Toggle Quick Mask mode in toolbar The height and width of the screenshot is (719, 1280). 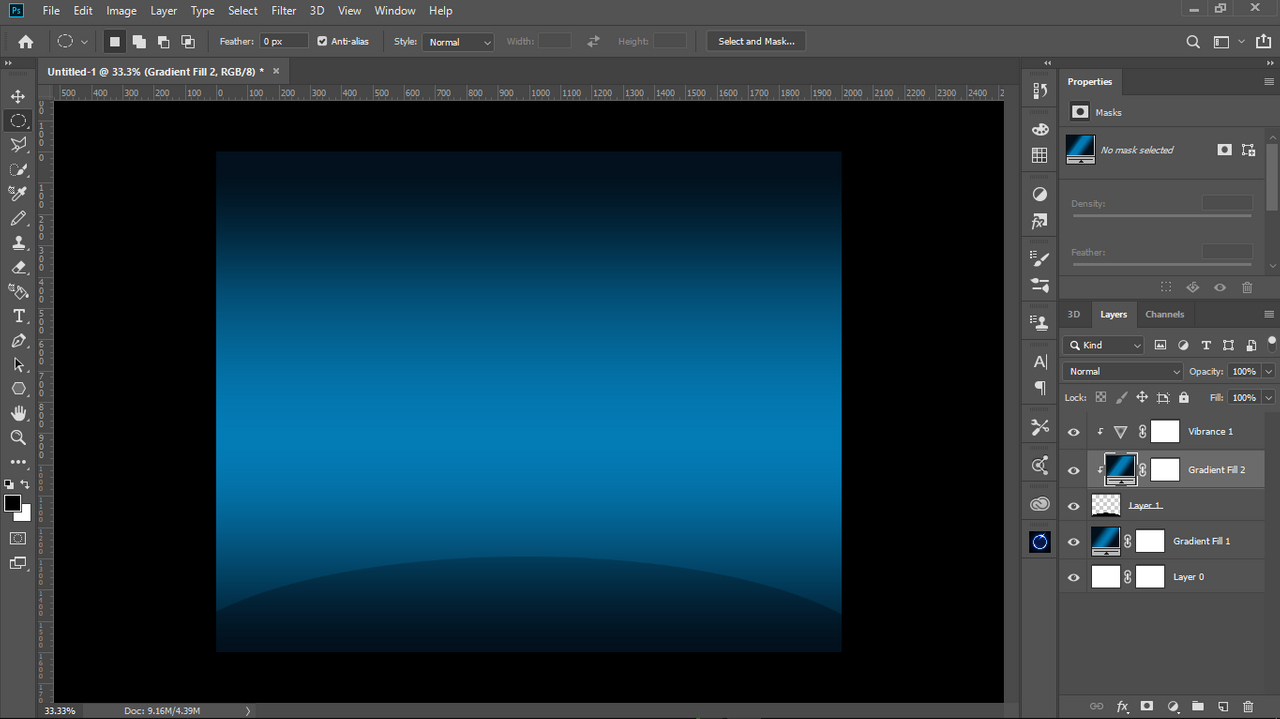tap(18, 538)
